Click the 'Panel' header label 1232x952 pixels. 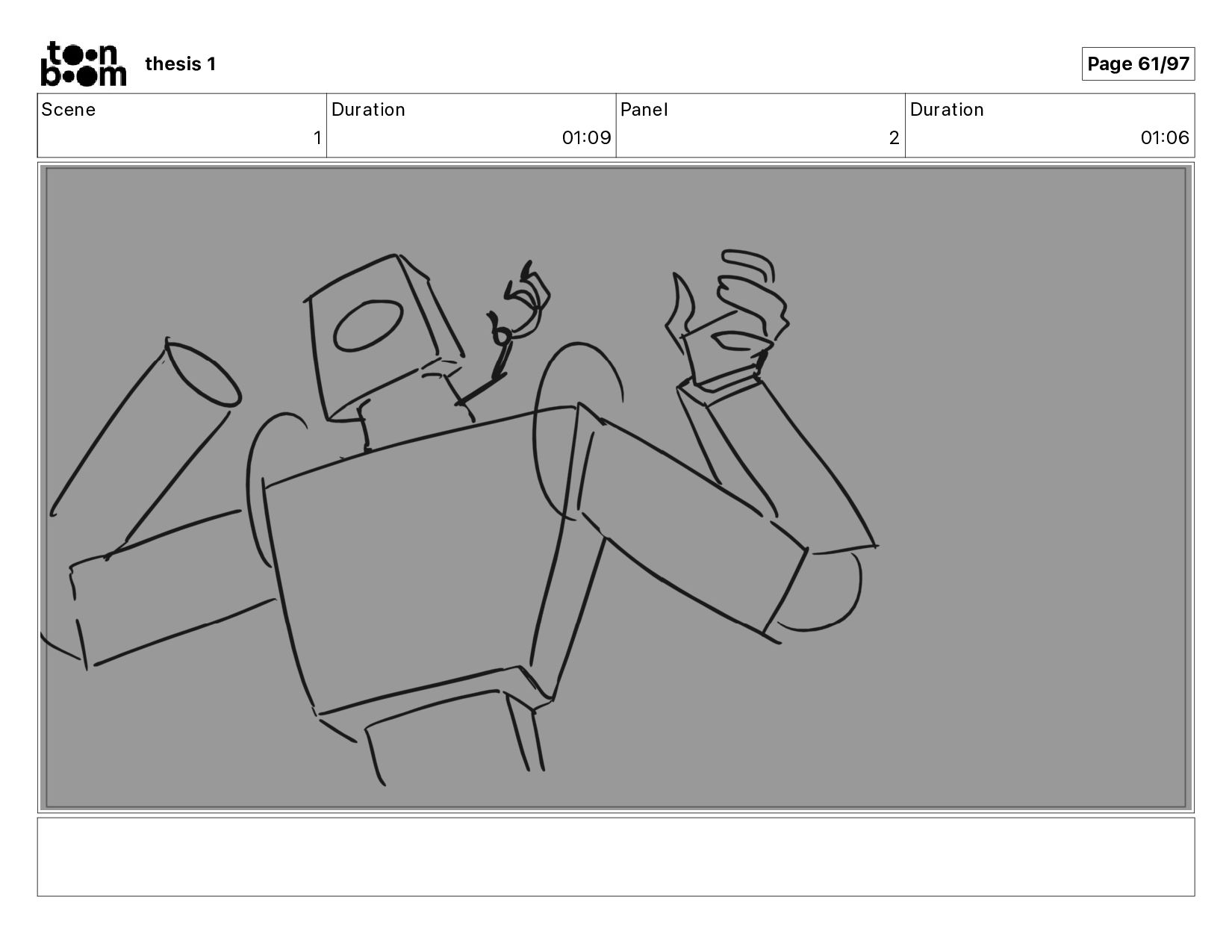tap(644, 110)
